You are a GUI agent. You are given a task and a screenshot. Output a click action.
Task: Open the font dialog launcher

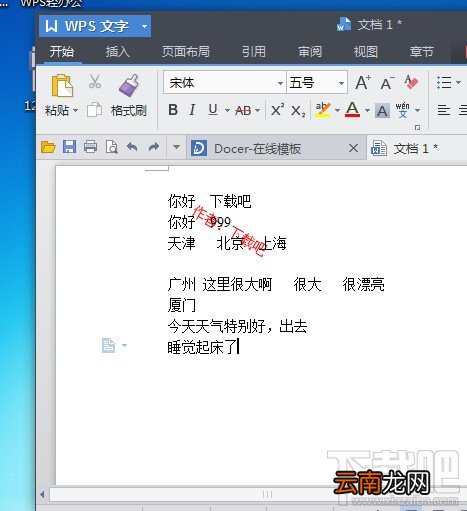tap(417, 128)
